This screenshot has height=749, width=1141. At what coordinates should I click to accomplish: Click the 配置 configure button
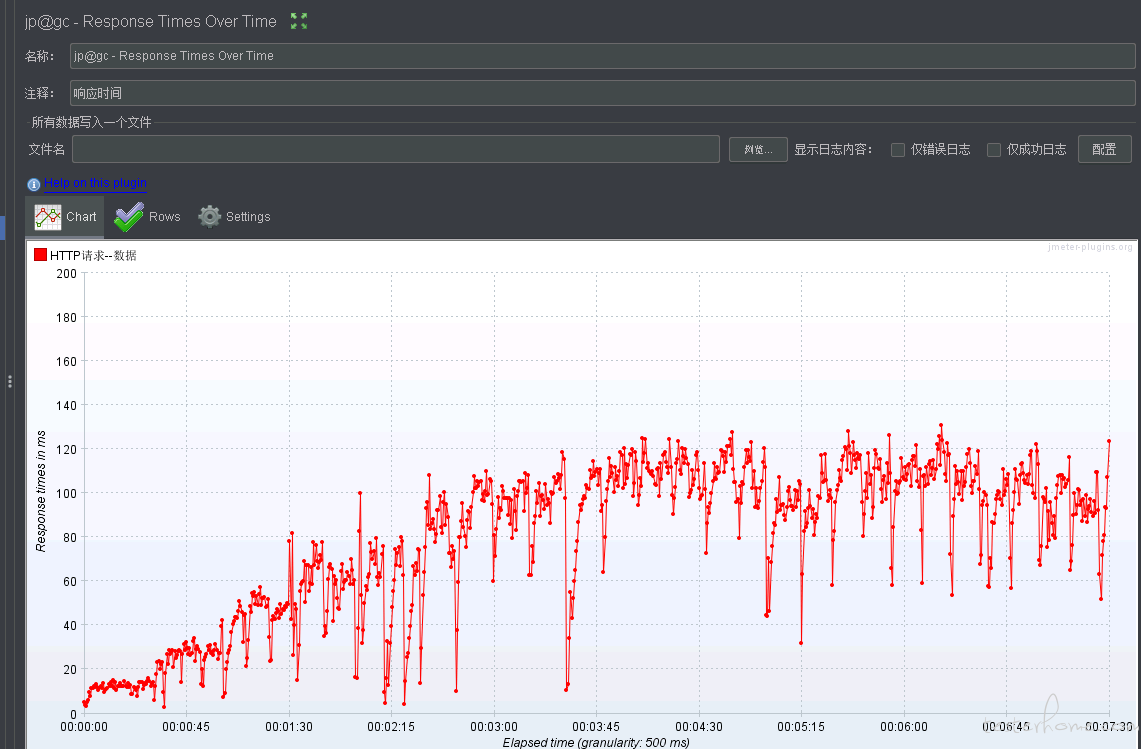(x=1105, y=149)
